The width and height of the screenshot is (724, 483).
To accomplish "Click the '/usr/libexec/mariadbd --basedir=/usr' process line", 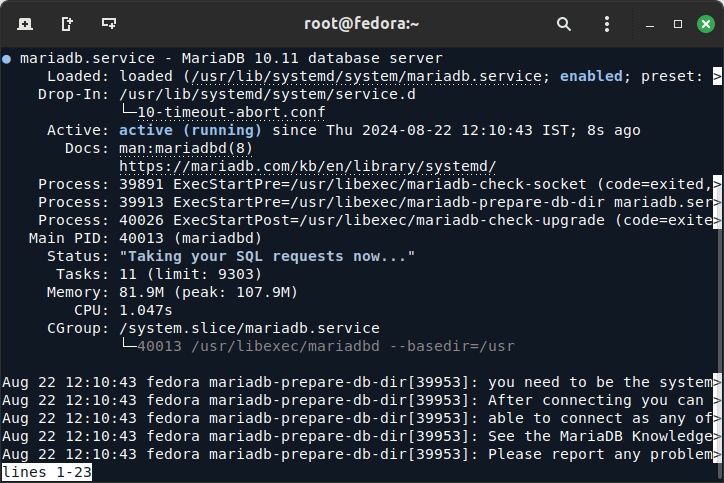I will pyautogui.click(x=353, y=346).
